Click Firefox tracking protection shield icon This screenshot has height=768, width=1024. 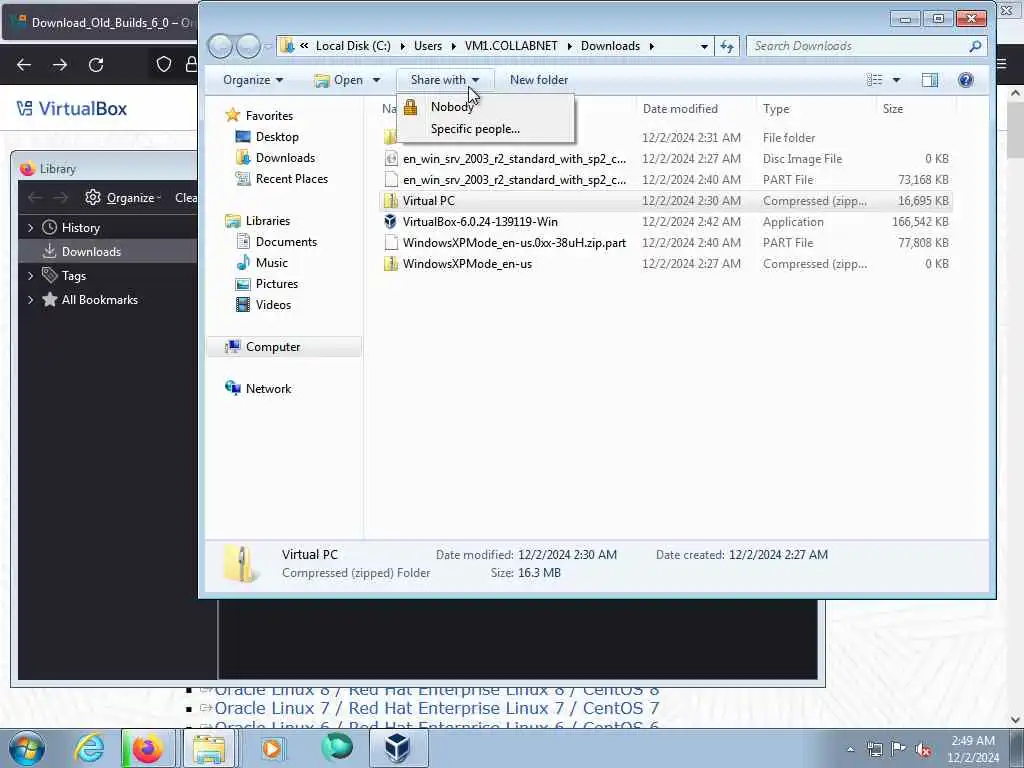163,64
